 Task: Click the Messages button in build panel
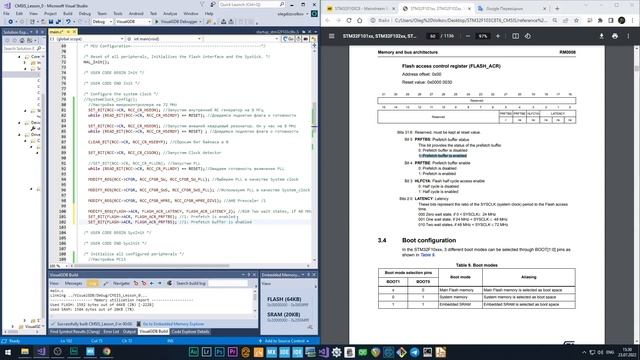[x=73, y=283]
